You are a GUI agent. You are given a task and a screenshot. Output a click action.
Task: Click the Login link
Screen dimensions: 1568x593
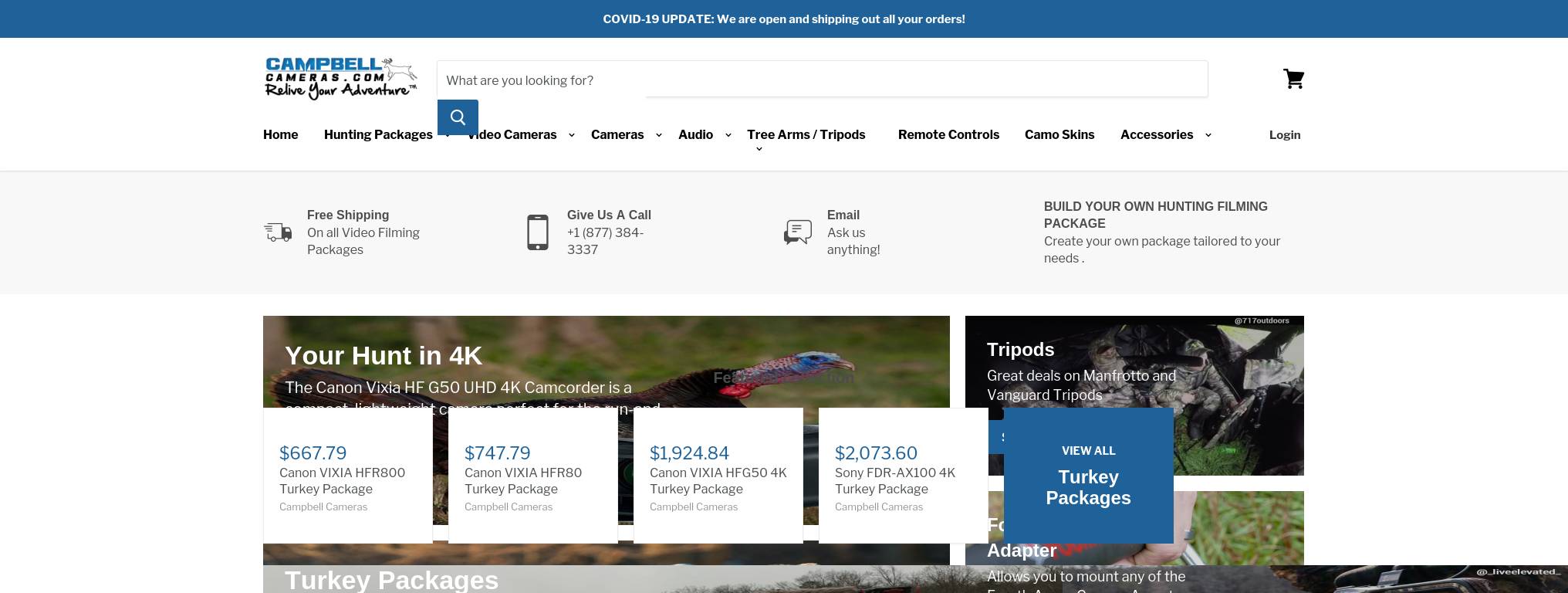click(x=1284, y=134)
